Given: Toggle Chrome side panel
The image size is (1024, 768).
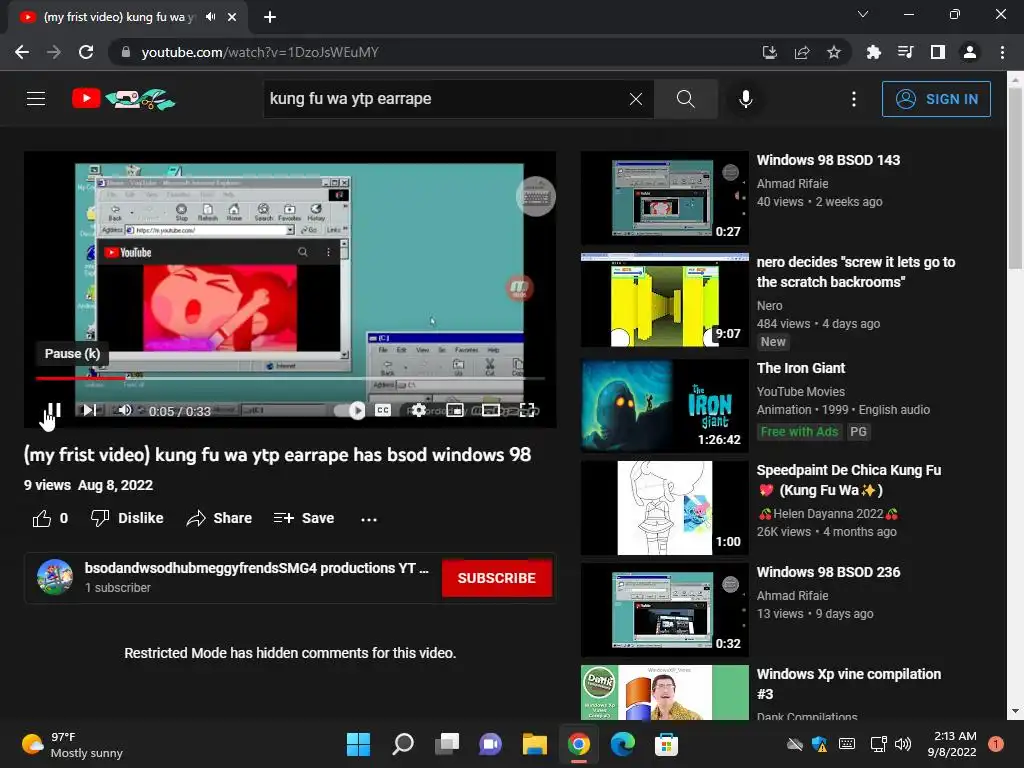Looking at the screenshot, I should coord(937,52).
